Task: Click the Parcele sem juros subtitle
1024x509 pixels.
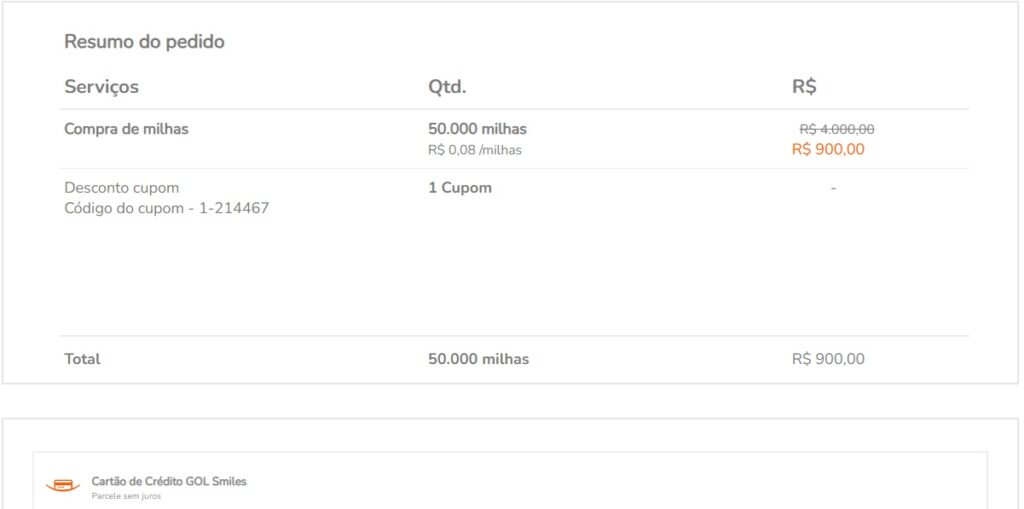Action: pos(126,496)
